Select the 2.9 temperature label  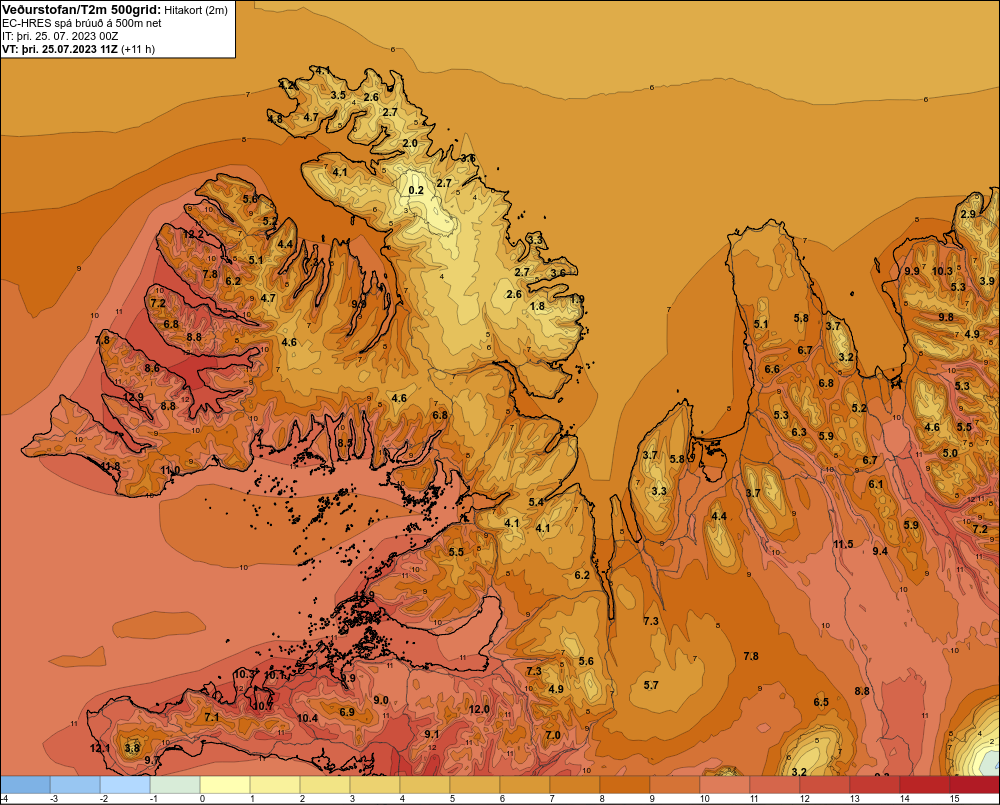(x=968, y=214)
